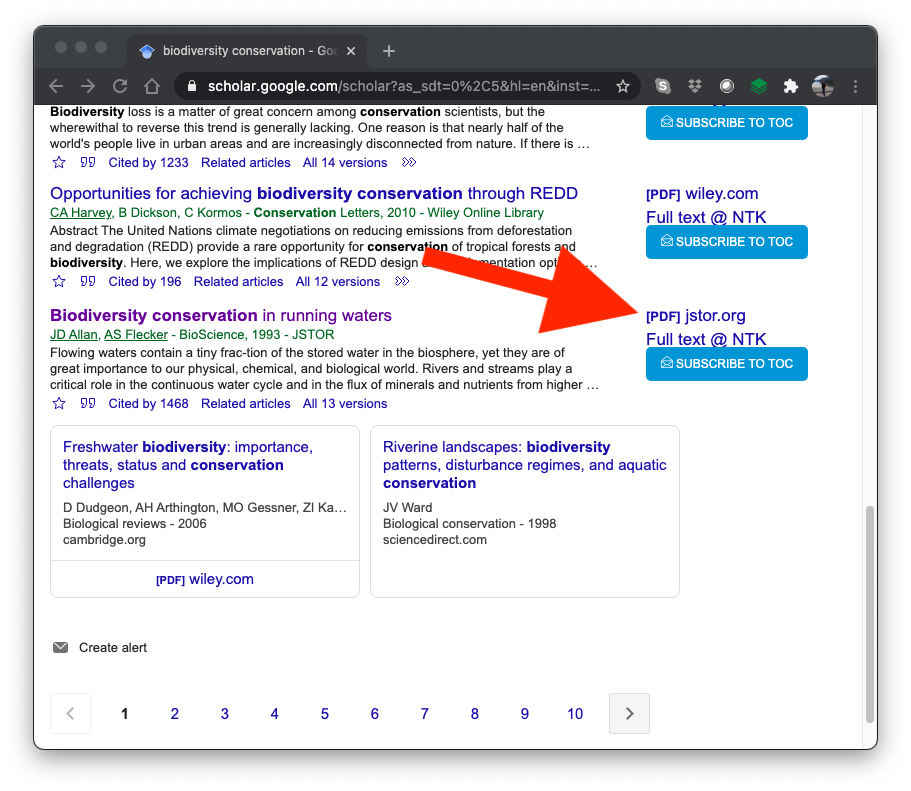911x791 pixels.
Task: Go to results page 2
Action: click(174, 714)
